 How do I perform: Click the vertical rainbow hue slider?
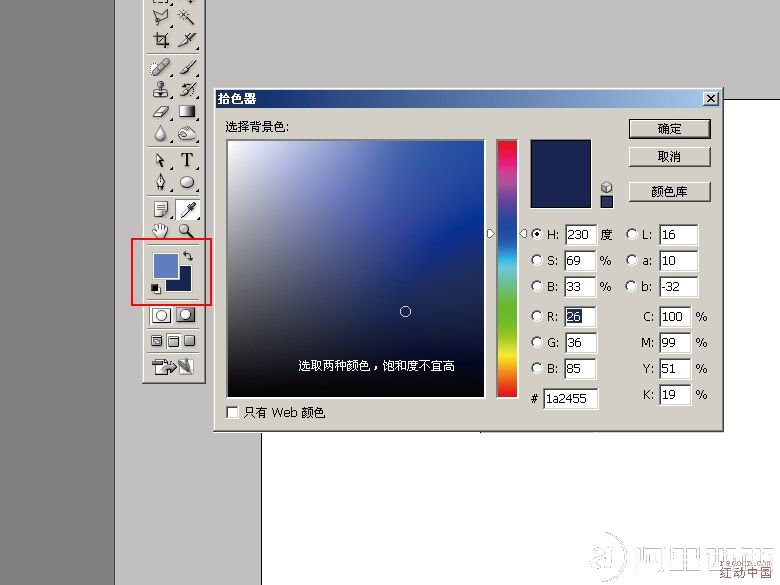pyautogui.click(x=507, y=268)
